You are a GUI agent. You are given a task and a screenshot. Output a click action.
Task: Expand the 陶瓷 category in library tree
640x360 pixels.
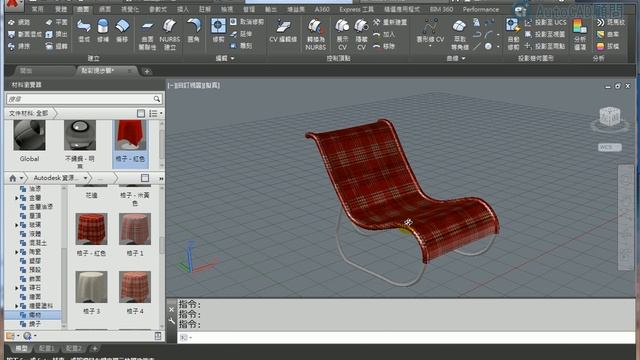pyautogui.click(x=17, y=252)
